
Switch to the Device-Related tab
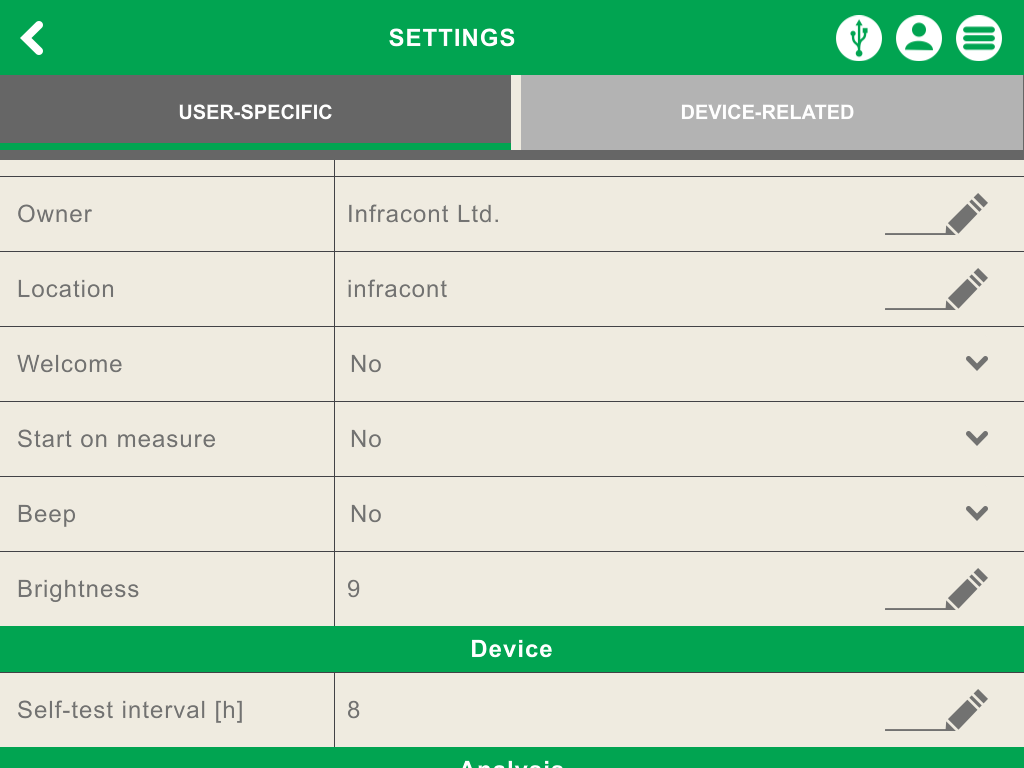point(767,112)
